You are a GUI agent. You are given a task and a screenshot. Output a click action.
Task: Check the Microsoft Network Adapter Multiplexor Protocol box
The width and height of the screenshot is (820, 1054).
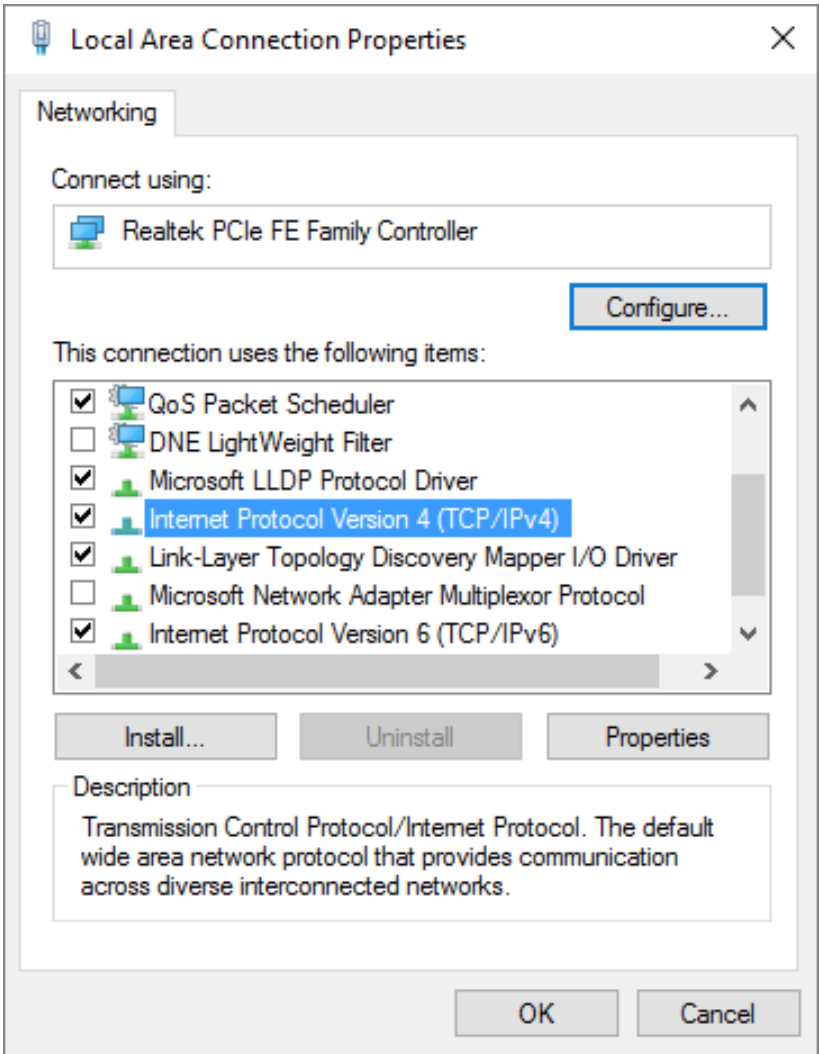tap(83, 594)
